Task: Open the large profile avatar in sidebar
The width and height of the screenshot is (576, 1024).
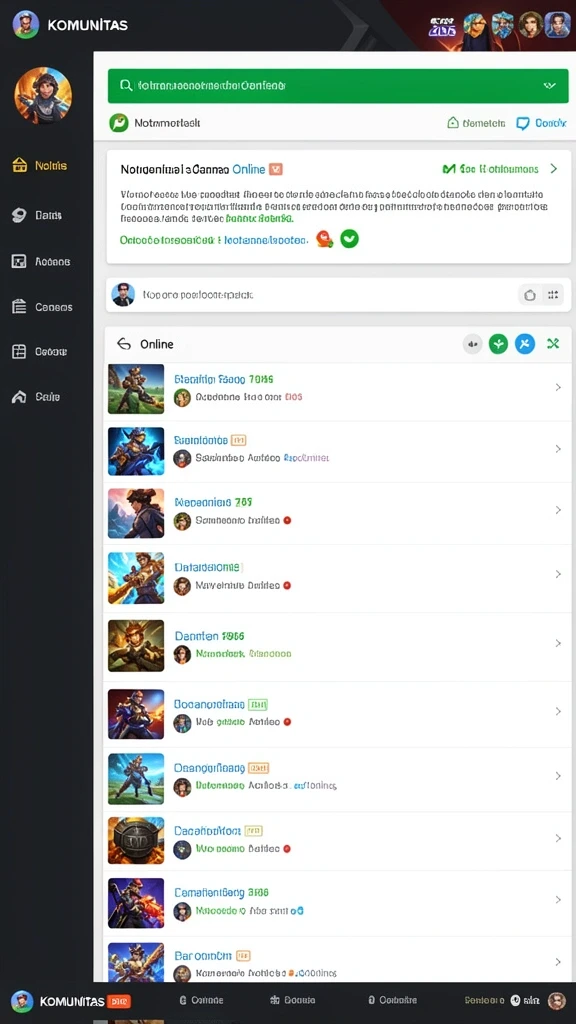Action: (43, 95)
